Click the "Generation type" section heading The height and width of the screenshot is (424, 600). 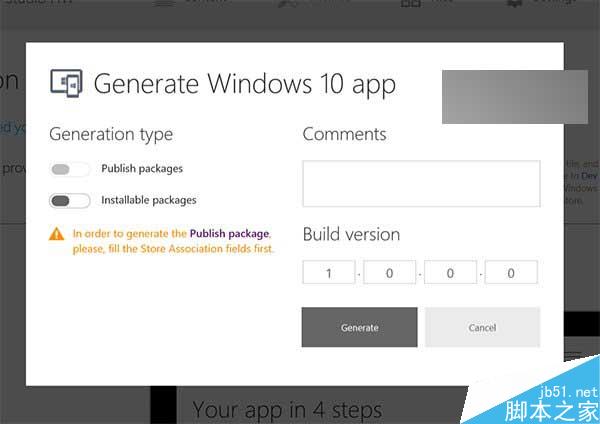(x=110, y=134)
